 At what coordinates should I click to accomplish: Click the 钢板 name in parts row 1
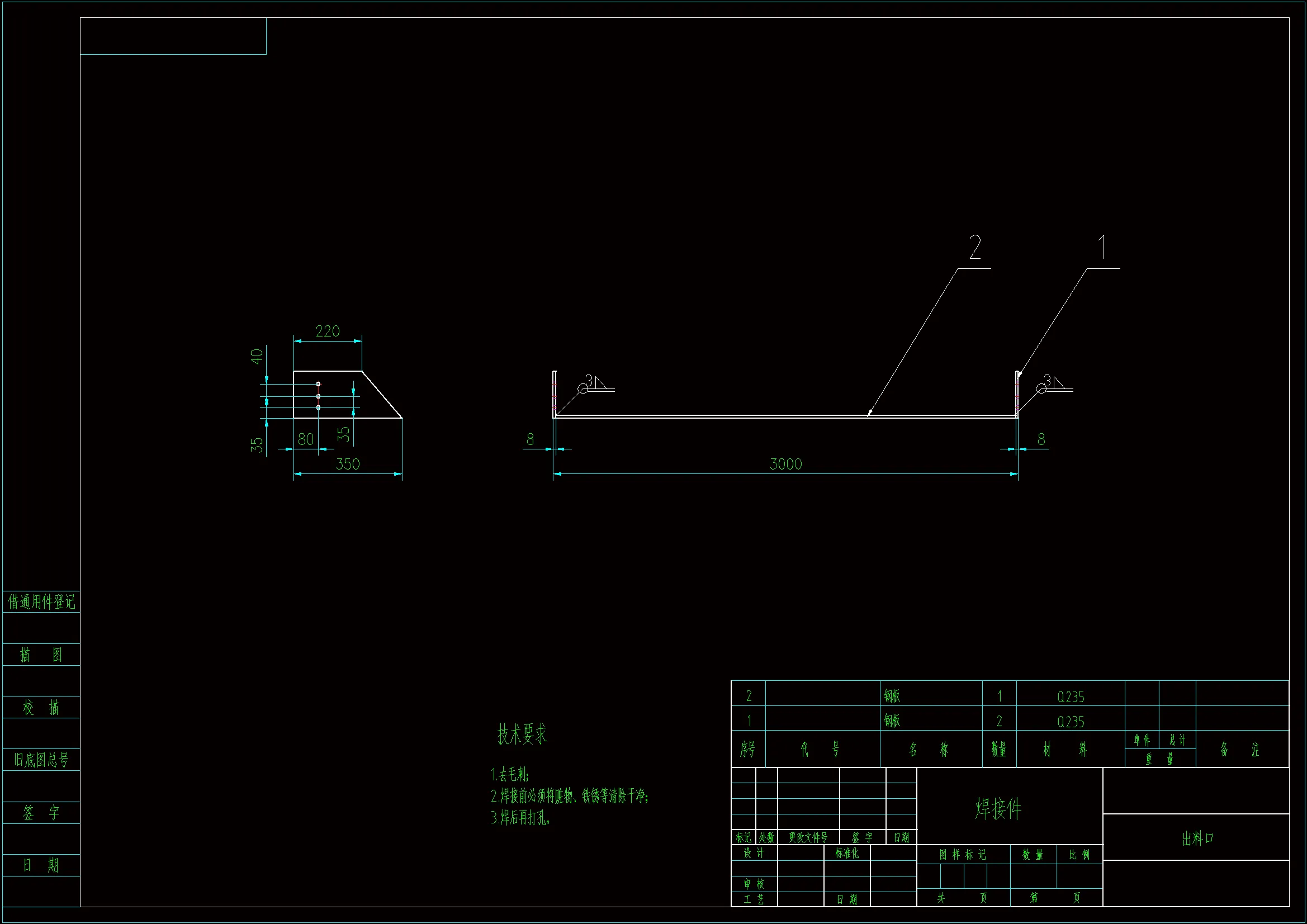[x=892, y=721]
